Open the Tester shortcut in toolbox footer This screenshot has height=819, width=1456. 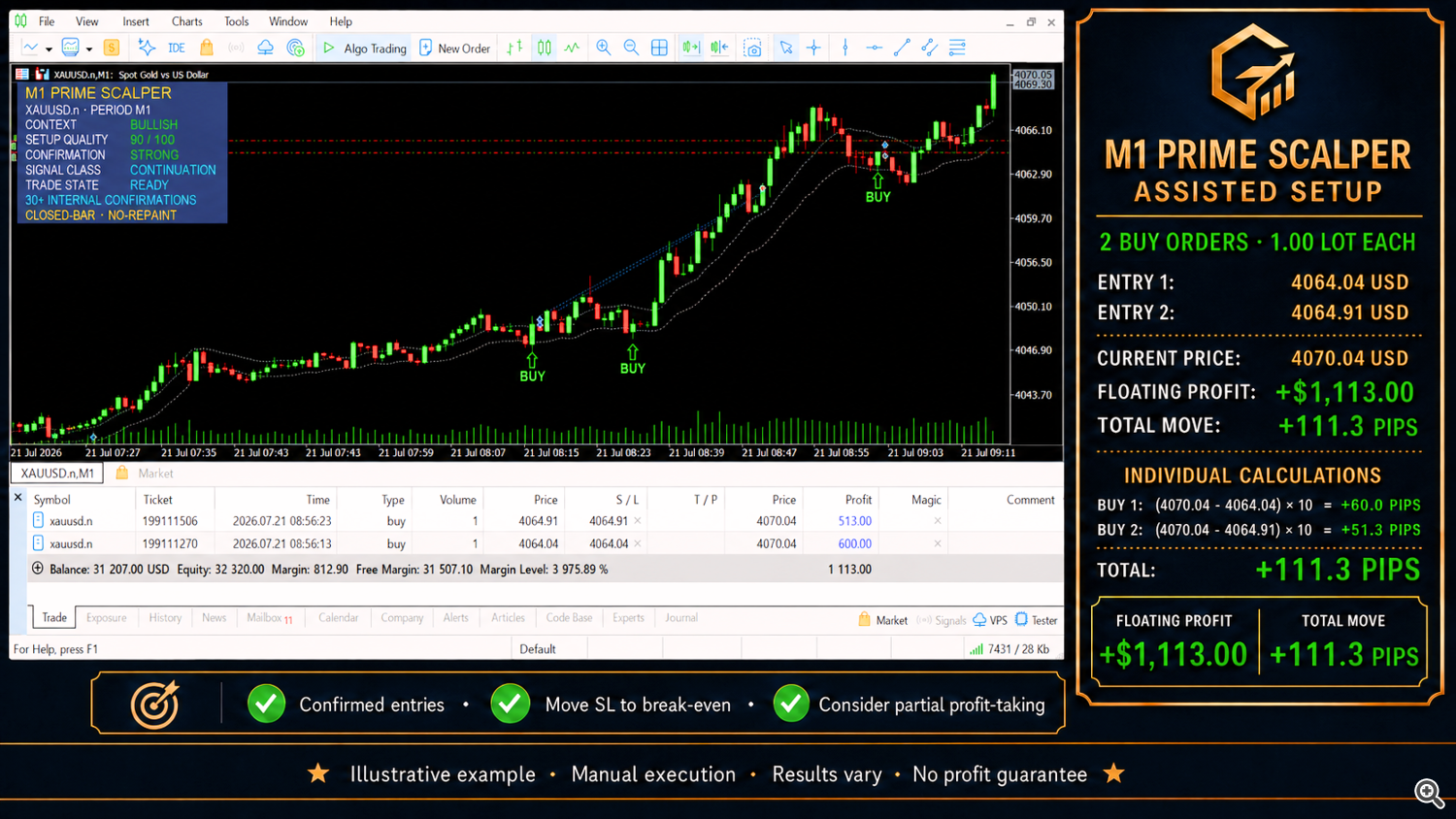click(x=1036, y=620)
